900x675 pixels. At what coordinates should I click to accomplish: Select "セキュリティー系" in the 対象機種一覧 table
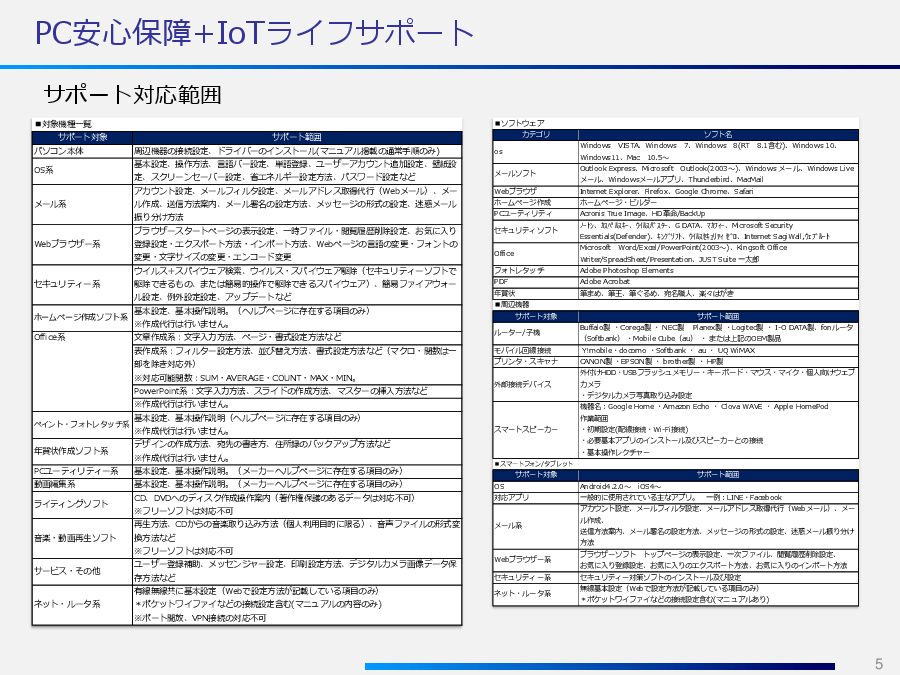pos(67,284)
